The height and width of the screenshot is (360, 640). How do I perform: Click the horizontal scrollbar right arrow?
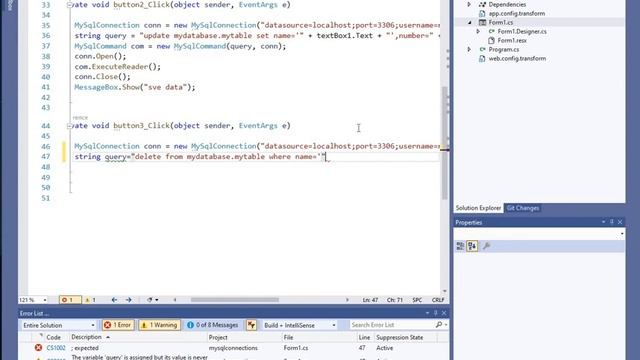(347, 300)
